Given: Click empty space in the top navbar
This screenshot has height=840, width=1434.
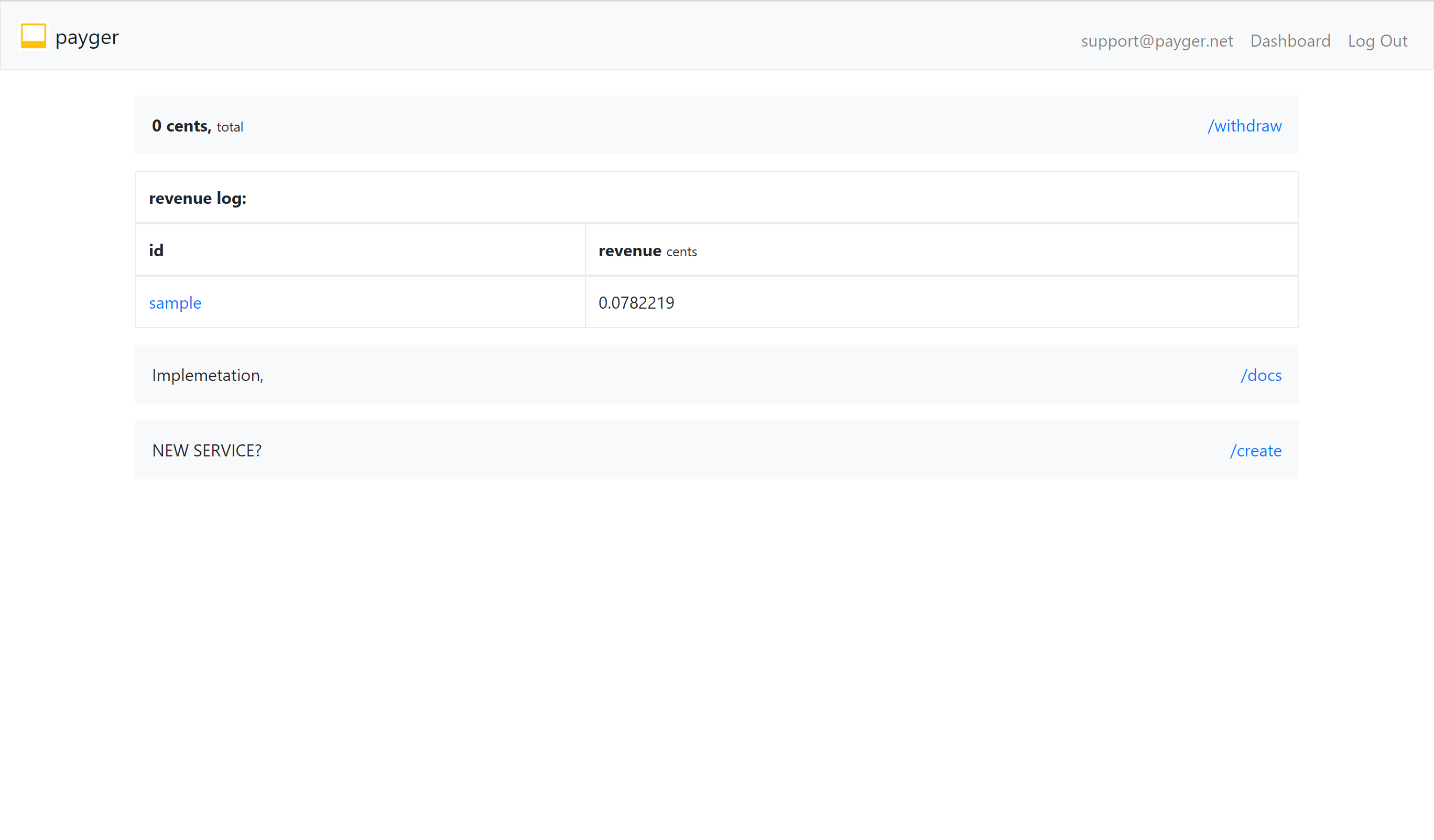Looking at the screenshot, I should tap(569, 37).
